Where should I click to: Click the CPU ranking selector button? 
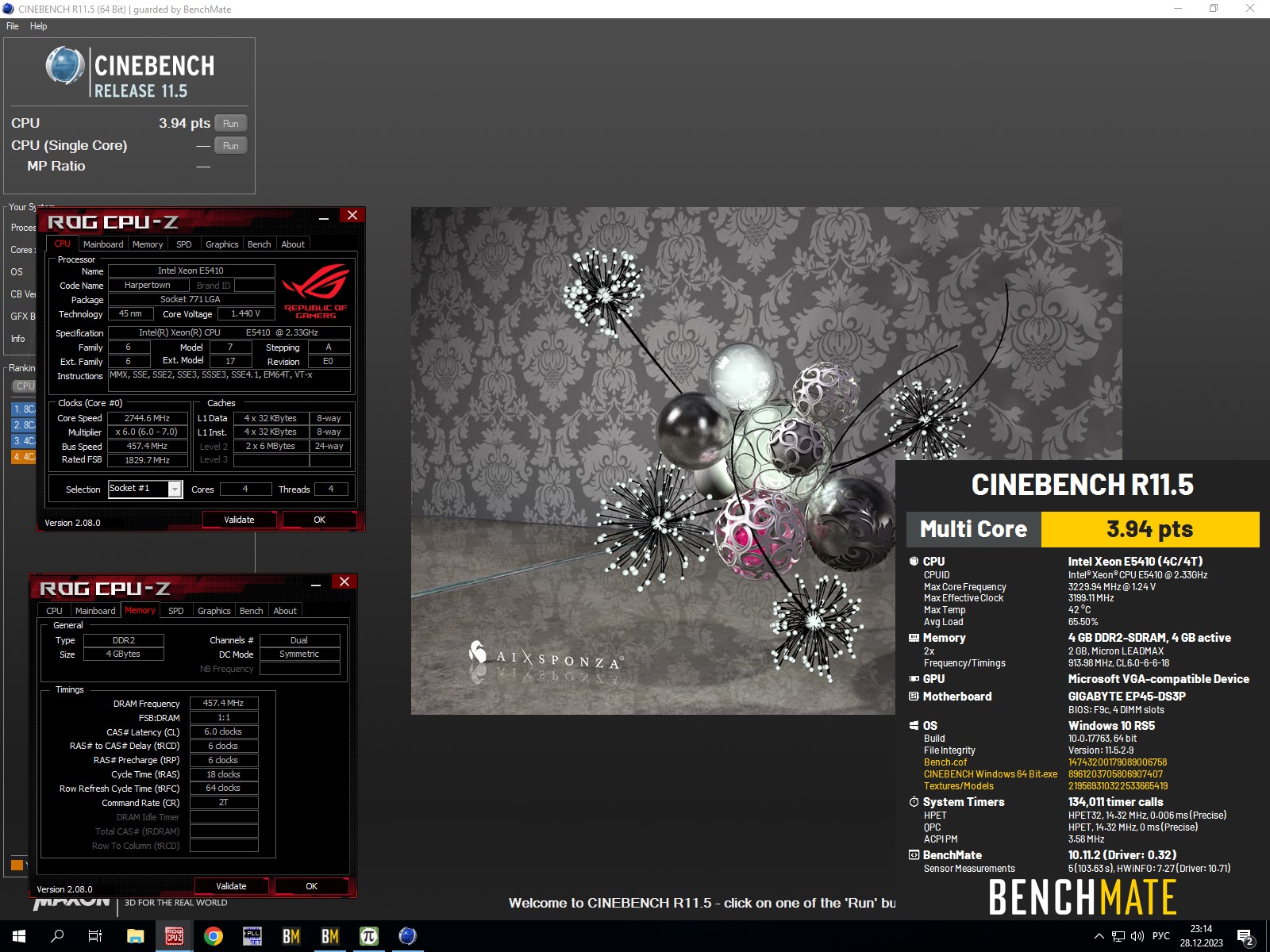25,386
